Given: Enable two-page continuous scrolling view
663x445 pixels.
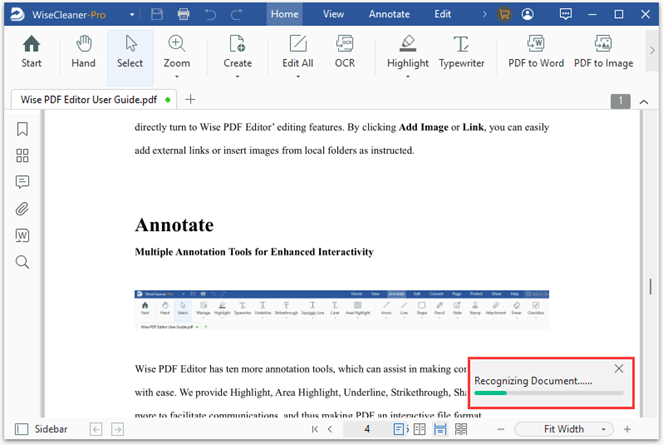Looking at the screenshot, I should pos(461,429).
